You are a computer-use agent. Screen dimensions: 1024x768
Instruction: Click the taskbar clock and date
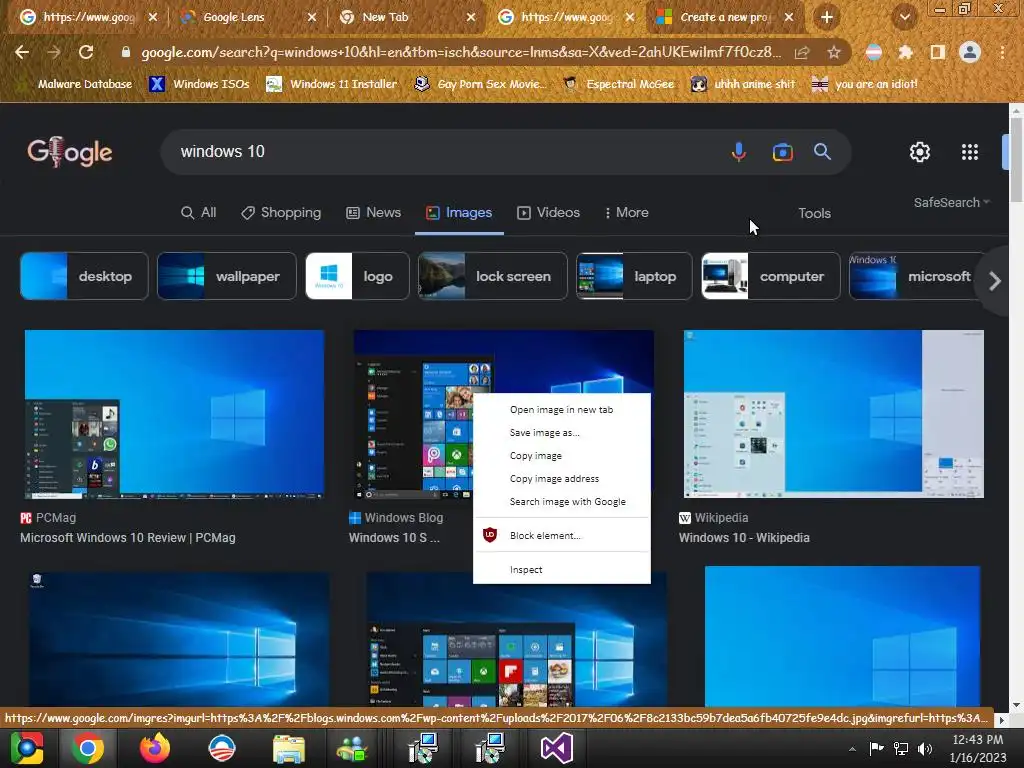tap(978, 748)
